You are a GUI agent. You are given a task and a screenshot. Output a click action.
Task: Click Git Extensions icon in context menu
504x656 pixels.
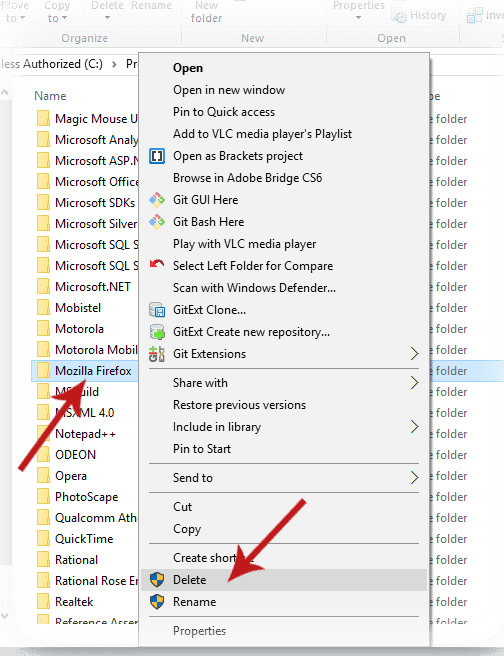[157, 354]
